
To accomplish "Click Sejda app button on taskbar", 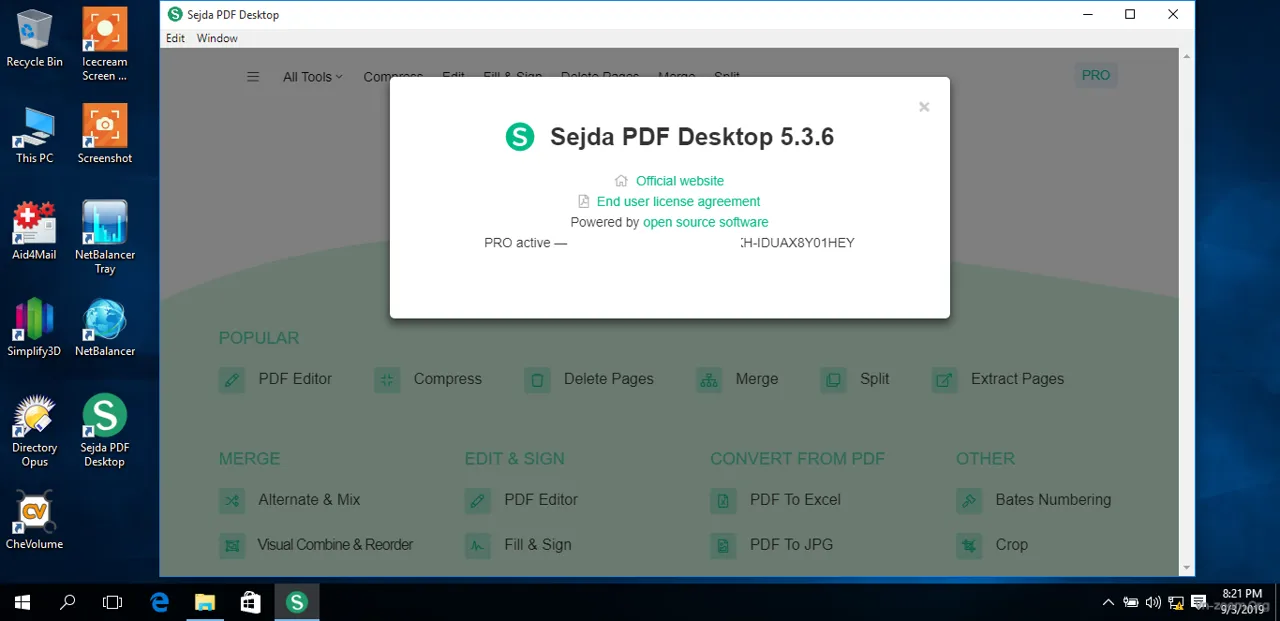I will point(296,602).
